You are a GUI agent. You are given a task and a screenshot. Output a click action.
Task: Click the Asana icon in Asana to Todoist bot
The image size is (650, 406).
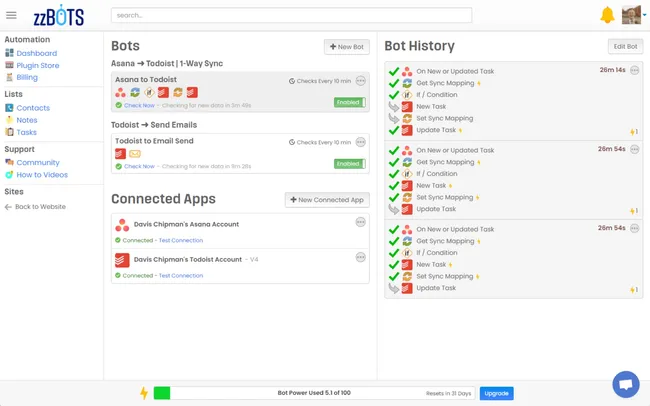(121, 92)
